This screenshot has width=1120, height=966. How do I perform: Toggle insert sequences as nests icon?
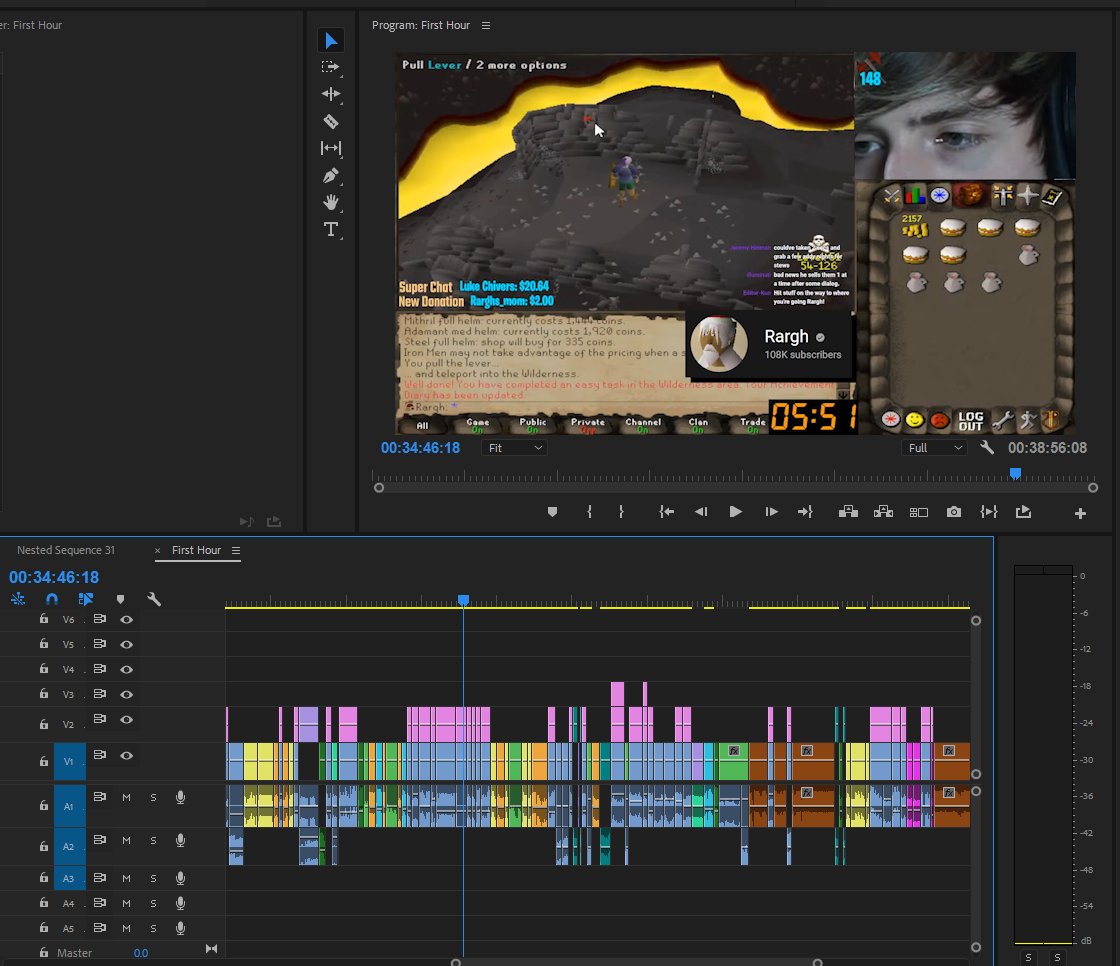tap(18, 599)
